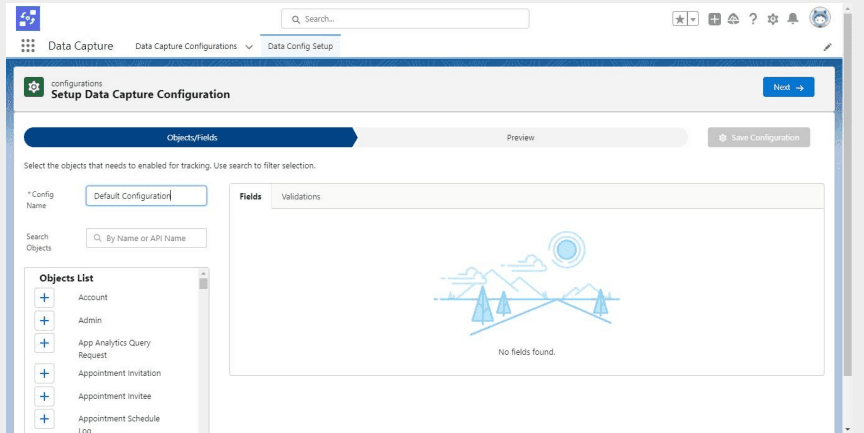864x433 pixels.
Task: Click the Setup Data Capture Configuration title
Action: [x=141, y=95]
